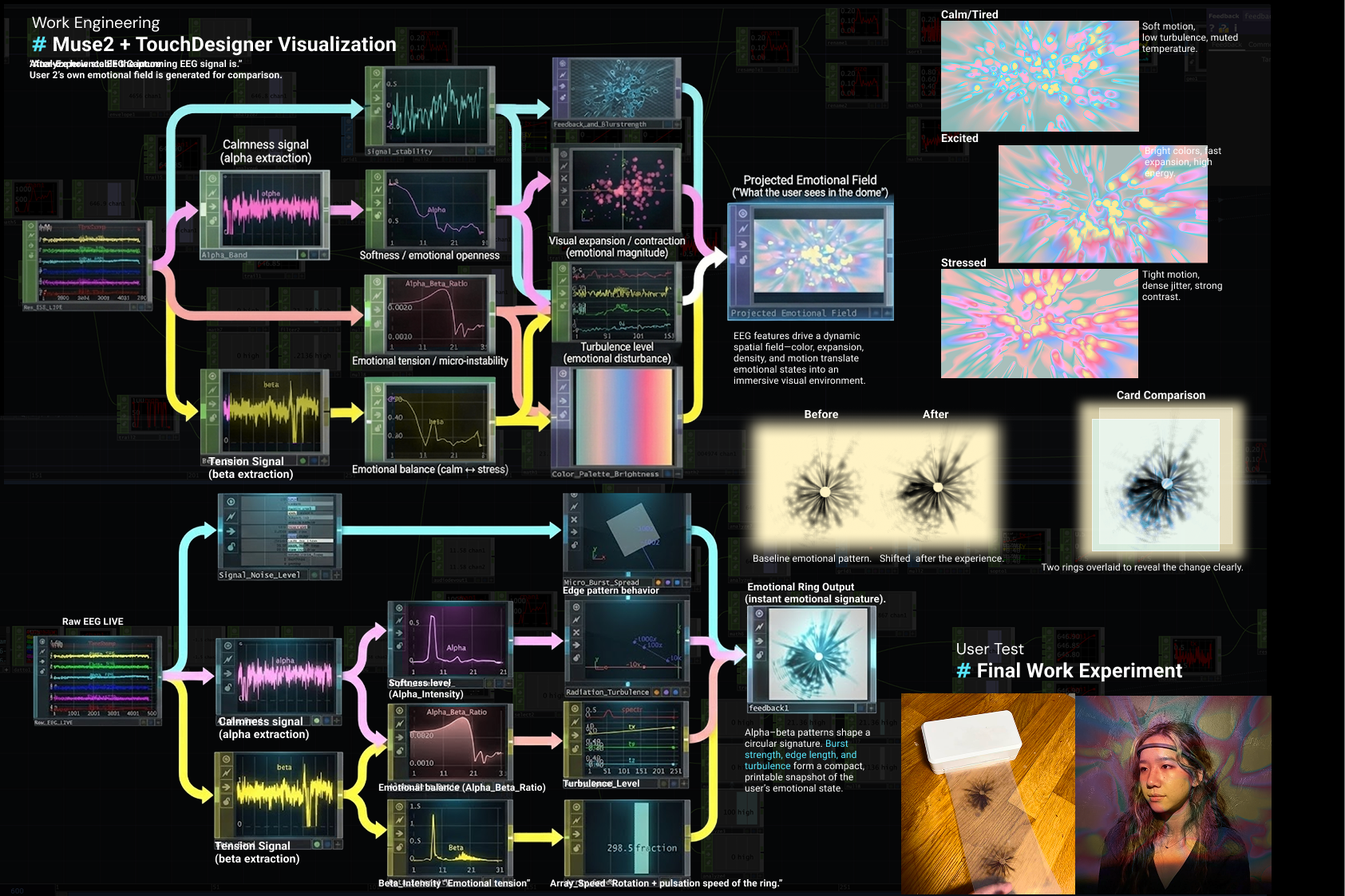The image size is (1345, 896).
Task: Click viewer active on Projected Emotional Field node
Action: 742,214
